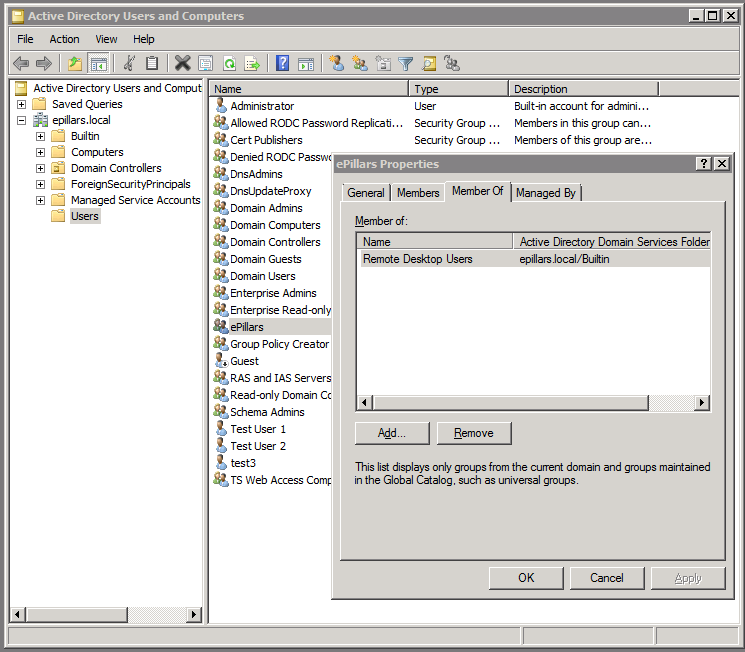Sort the main list by its Name column header
745x652 pixels.
[309, 89]
